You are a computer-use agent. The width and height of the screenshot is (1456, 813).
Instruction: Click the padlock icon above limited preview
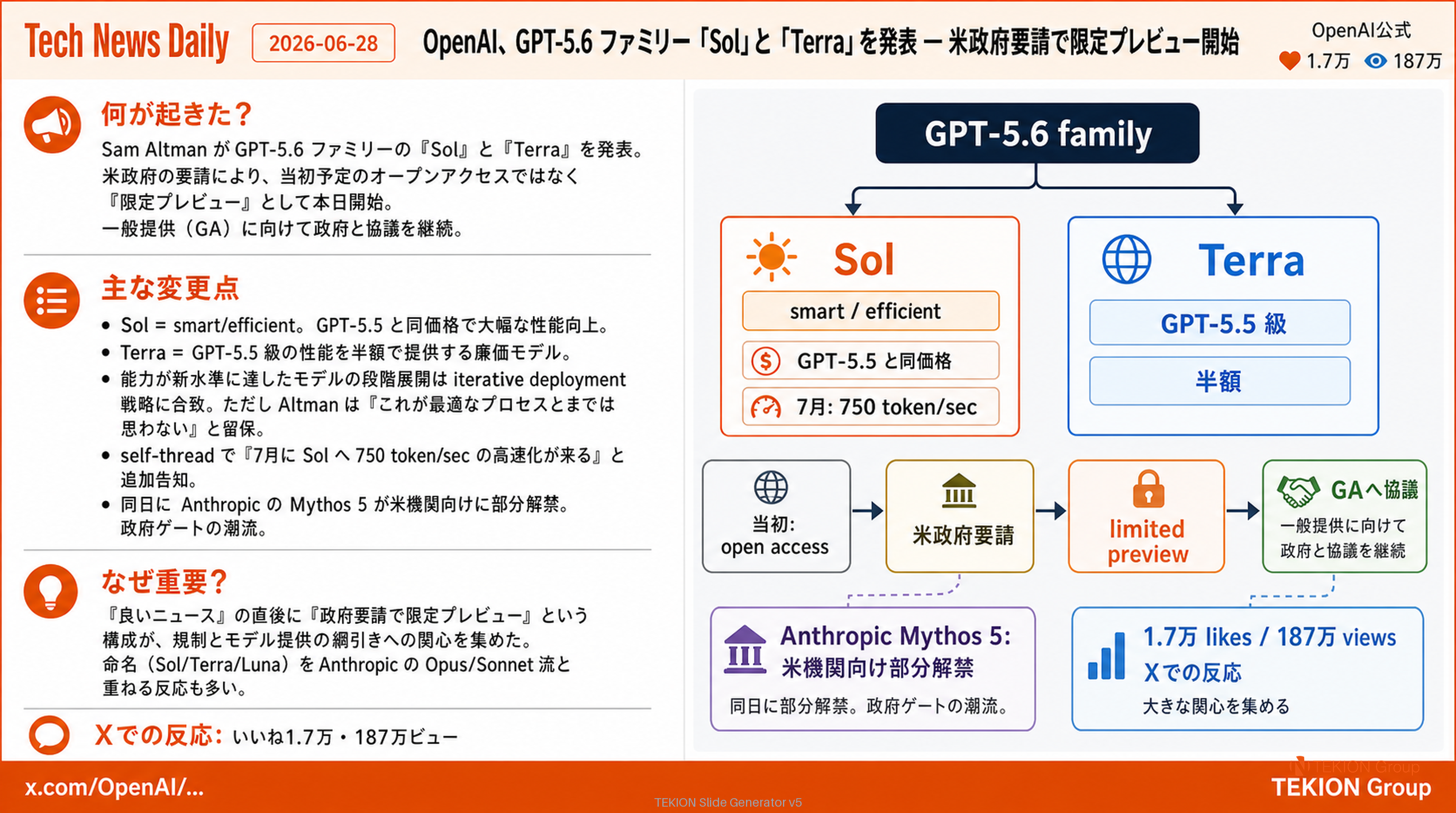pyautogui.click(x=1148, y=489)
